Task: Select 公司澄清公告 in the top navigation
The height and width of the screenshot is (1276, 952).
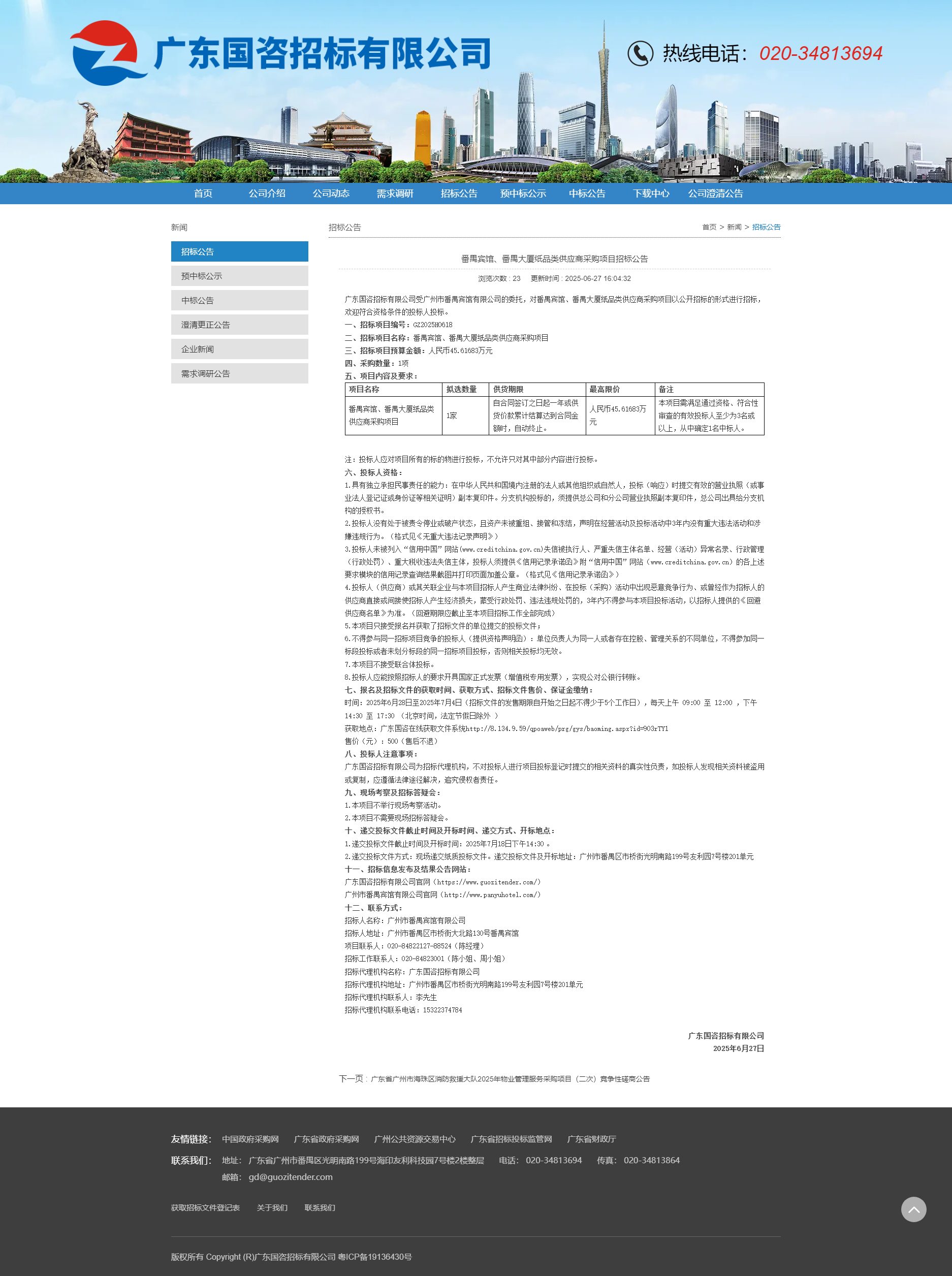Action: pos(715,194)
